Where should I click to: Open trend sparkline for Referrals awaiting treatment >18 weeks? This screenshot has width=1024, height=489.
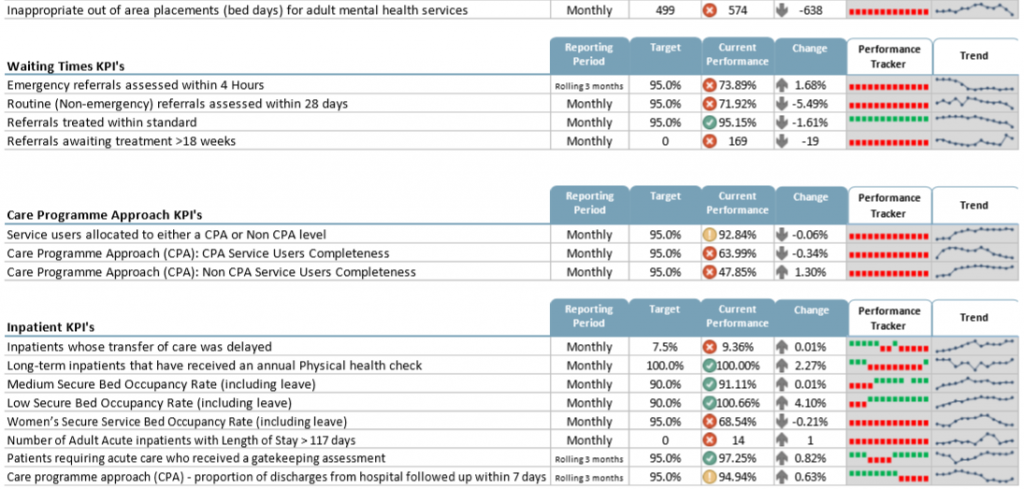tap(974, 140)
